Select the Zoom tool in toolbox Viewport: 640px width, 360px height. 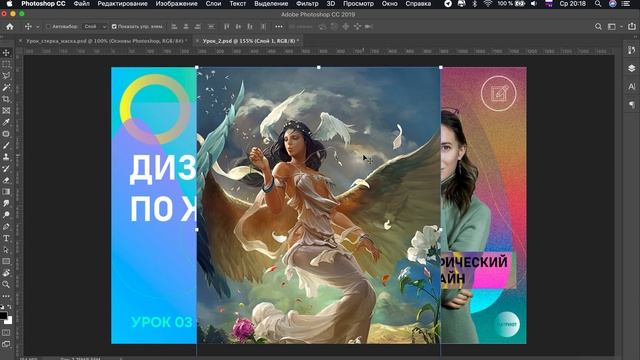pyautogui.click(x=6, y=284)
